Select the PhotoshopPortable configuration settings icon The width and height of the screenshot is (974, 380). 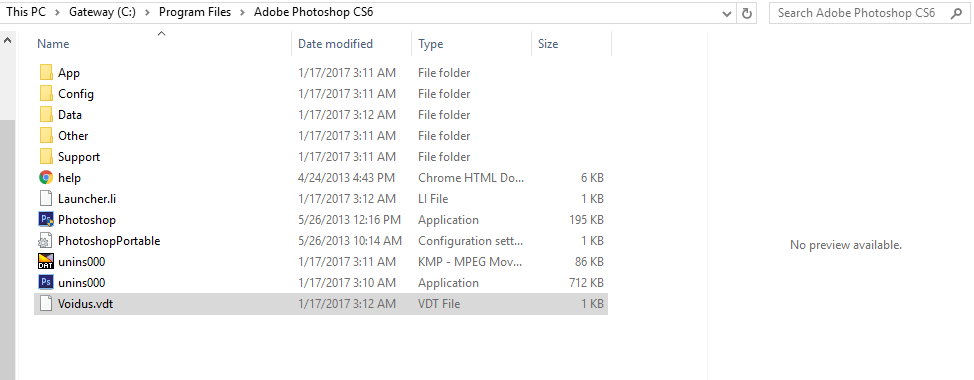click(46, 240)
